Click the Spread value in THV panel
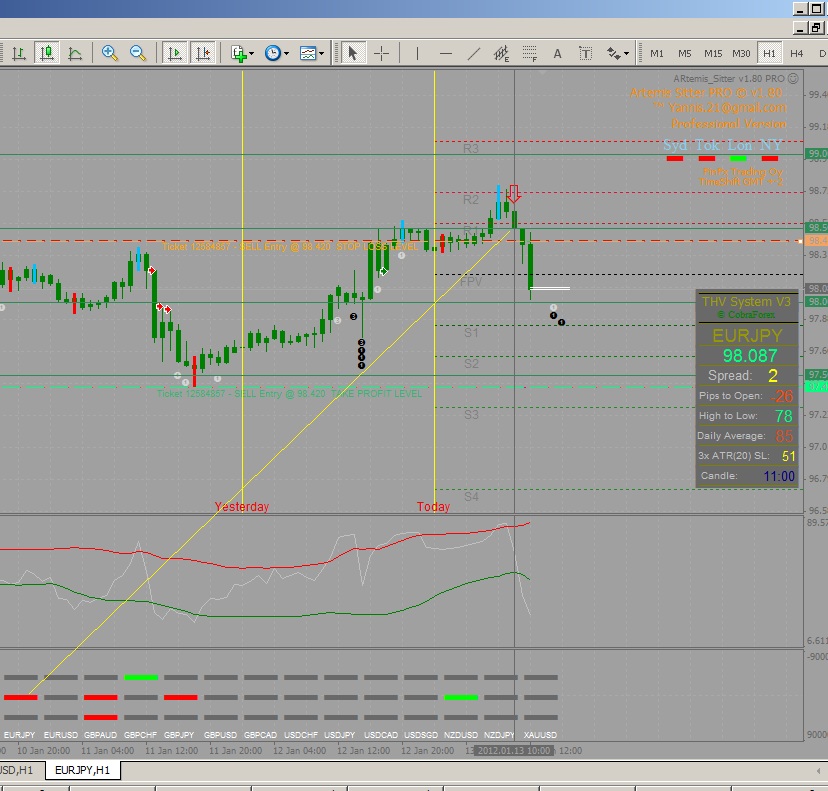Screen dimensions: 828x791 [x=773, y=375]
